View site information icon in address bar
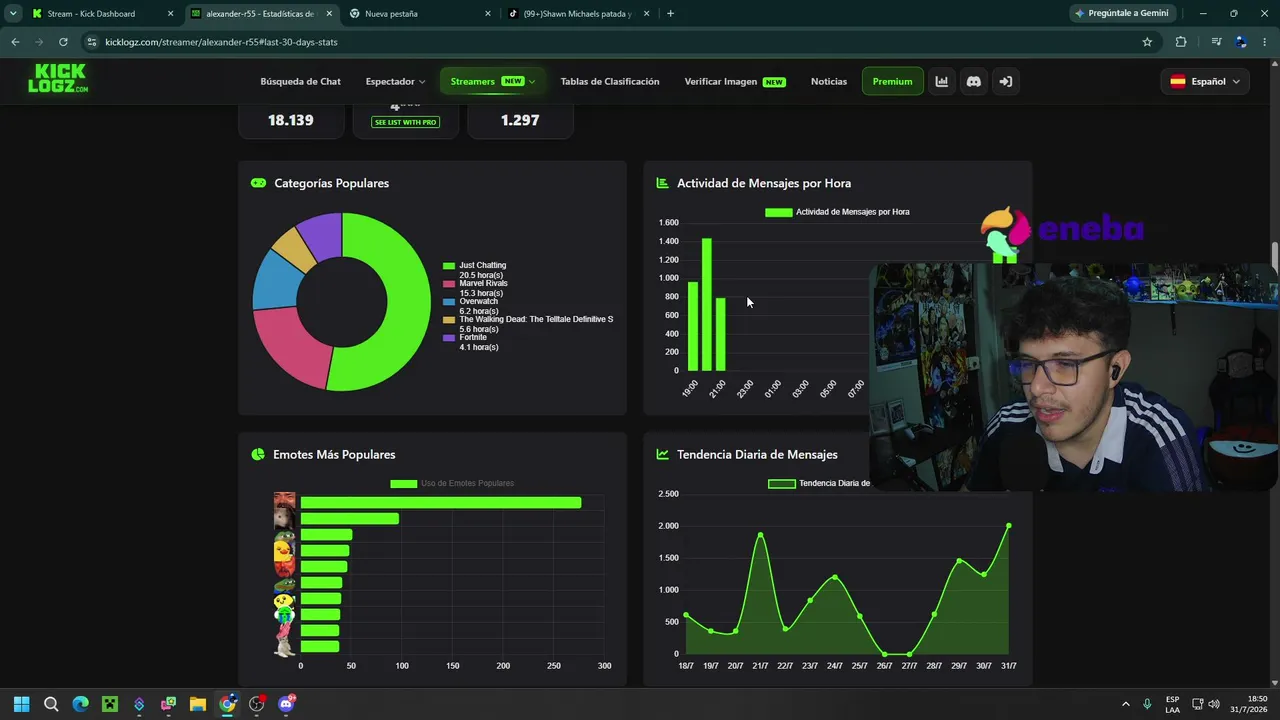1280x720 pixels. (x=91, y=42)
